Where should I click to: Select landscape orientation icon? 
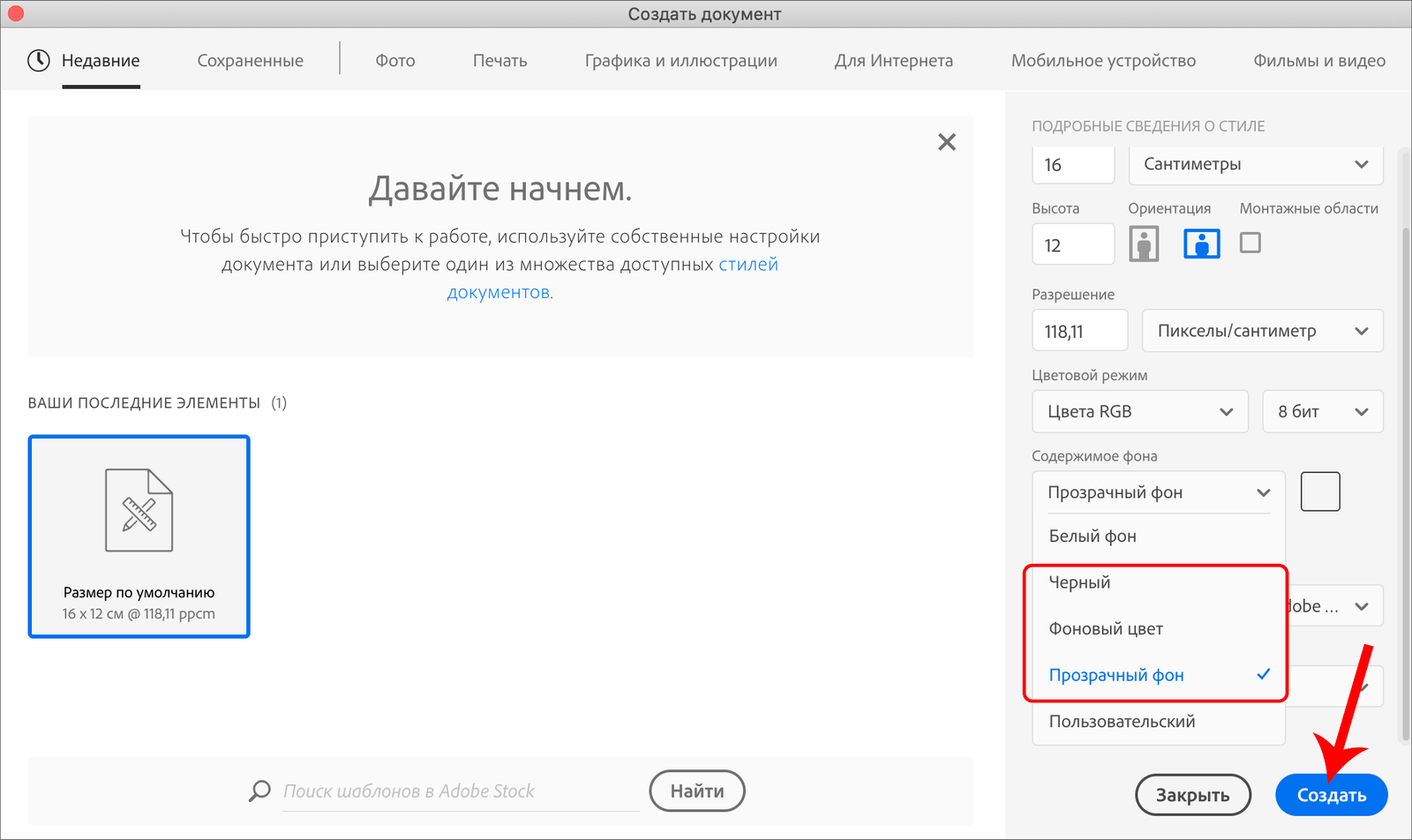(1201, 244)
